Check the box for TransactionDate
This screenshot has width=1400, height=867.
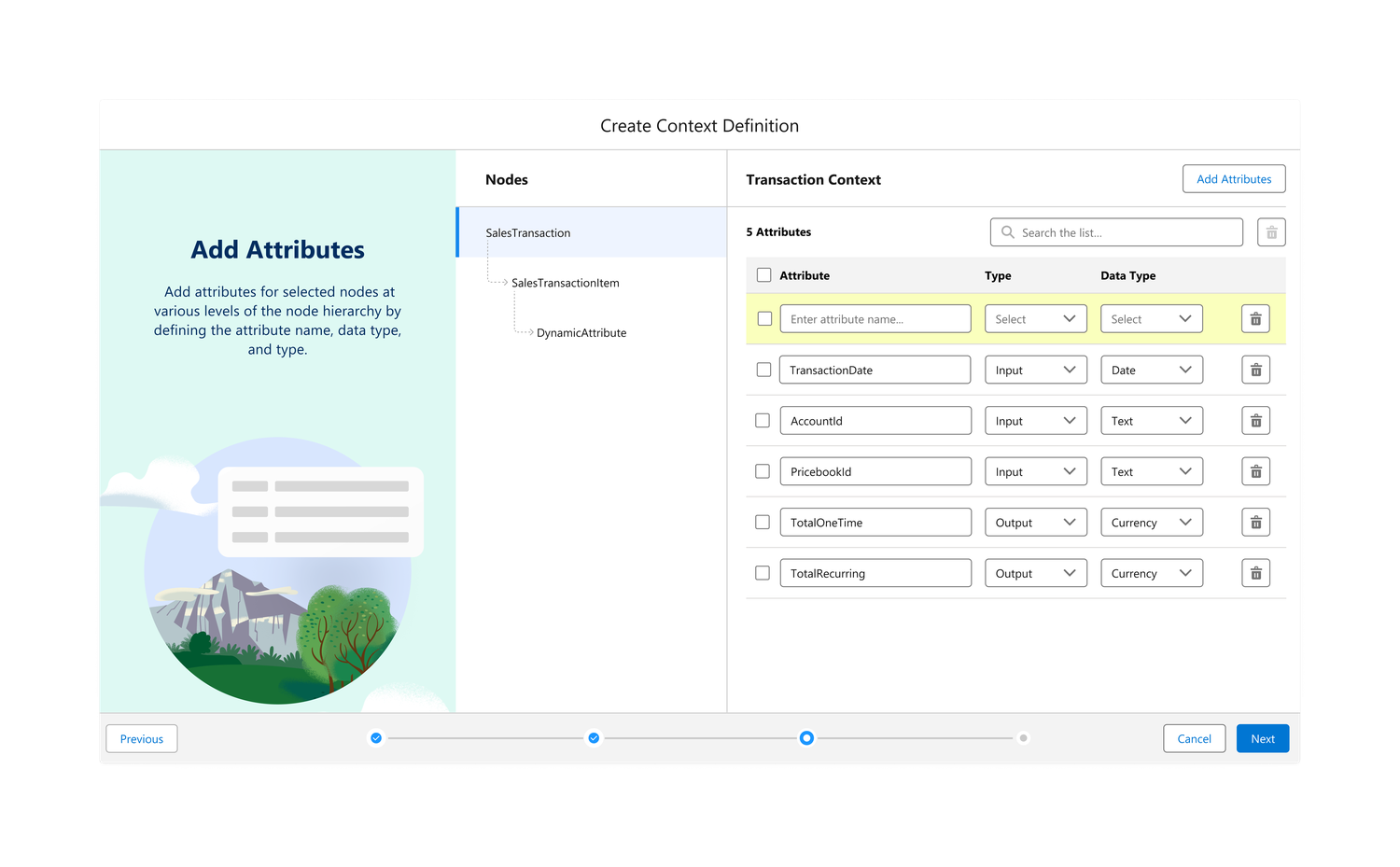(x=763, y=370)
